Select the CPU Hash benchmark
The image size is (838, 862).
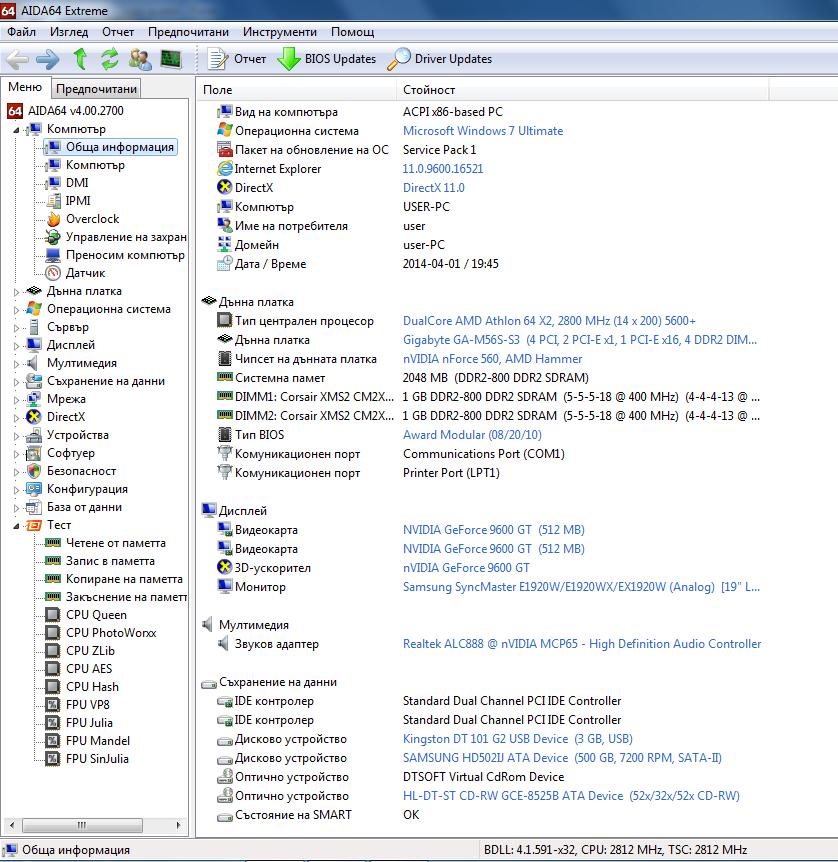coord(92,687)
